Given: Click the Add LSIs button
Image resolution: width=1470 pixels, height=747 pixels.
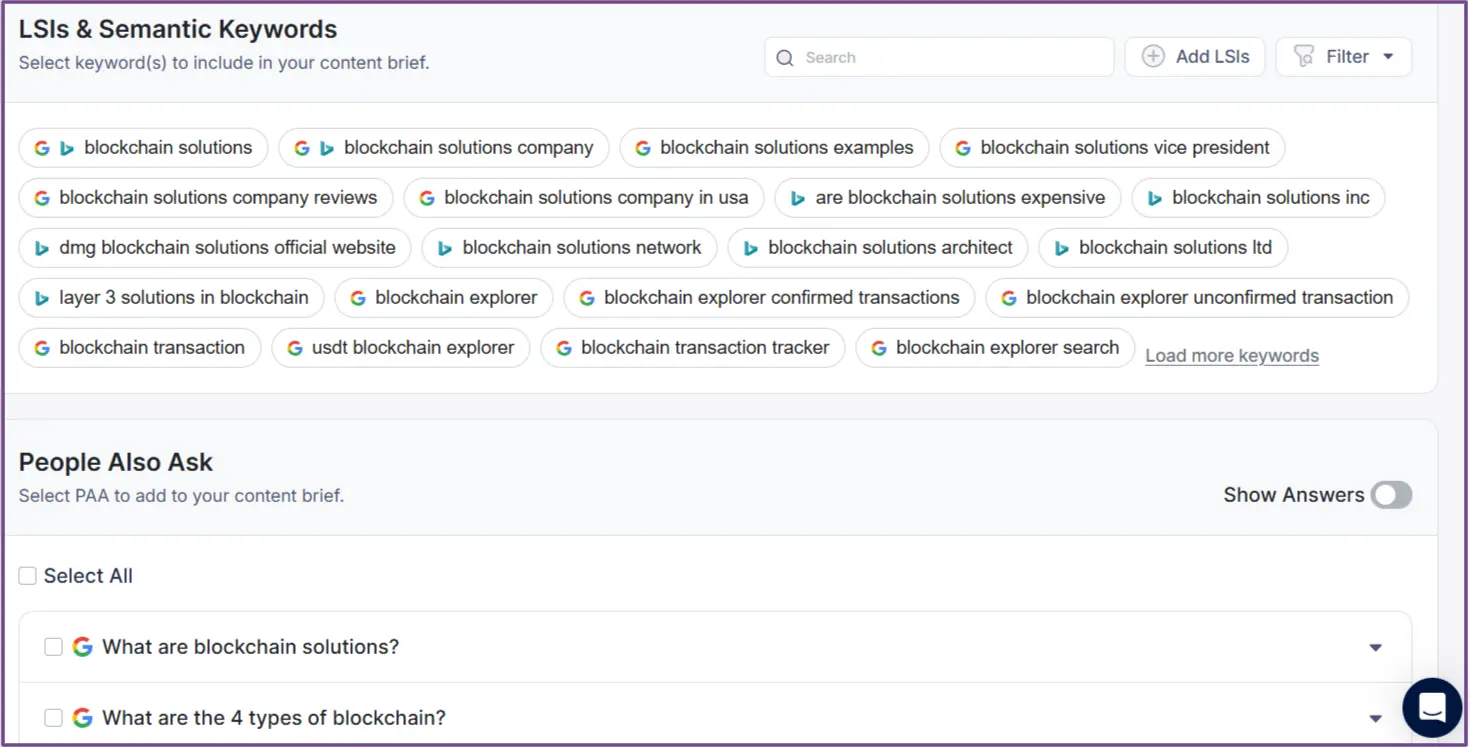Looking at the screenshot, I should [x=1195, y=57].
